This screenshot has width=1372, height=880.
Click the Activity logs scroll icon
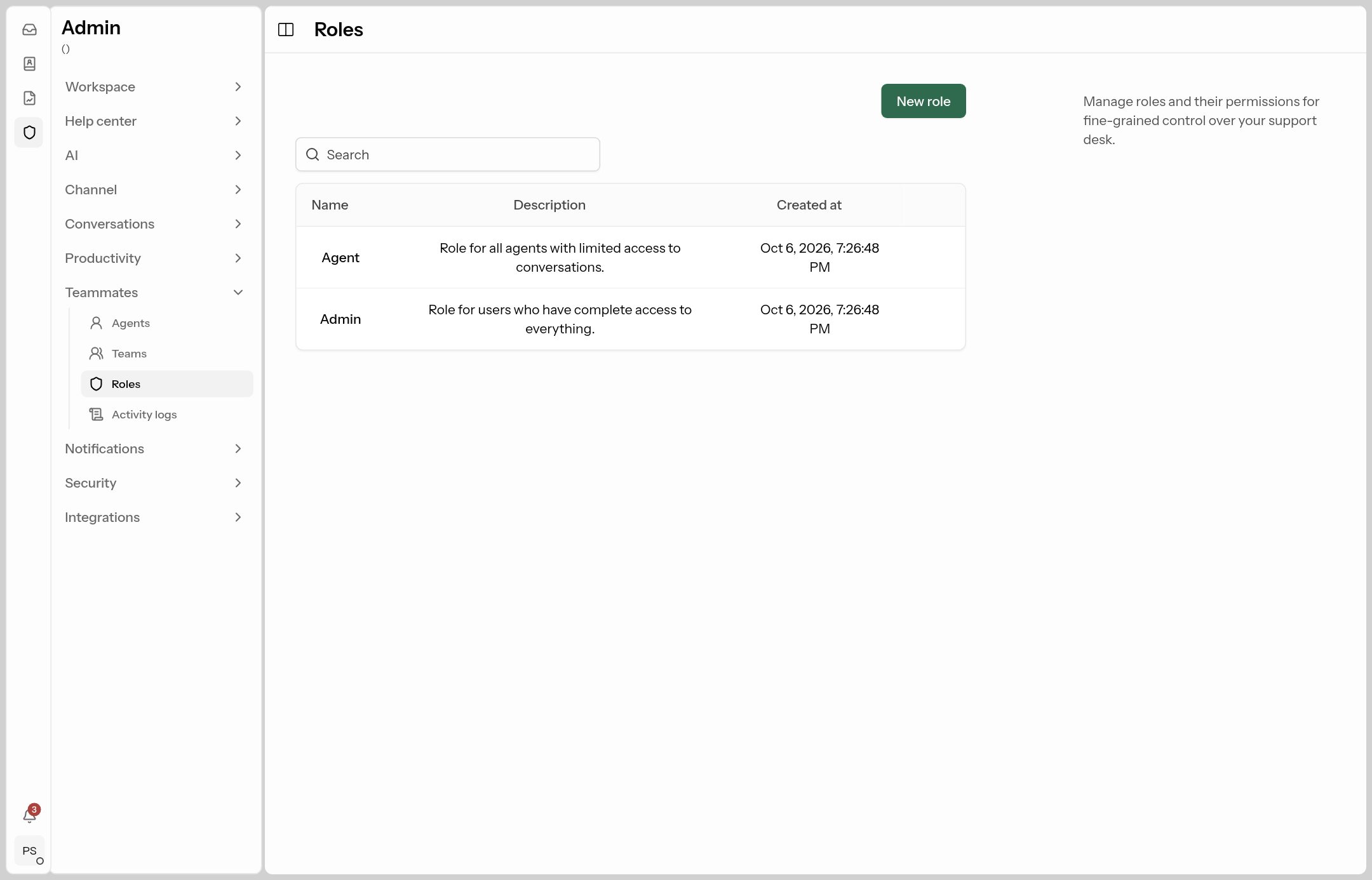coord(96,415)
